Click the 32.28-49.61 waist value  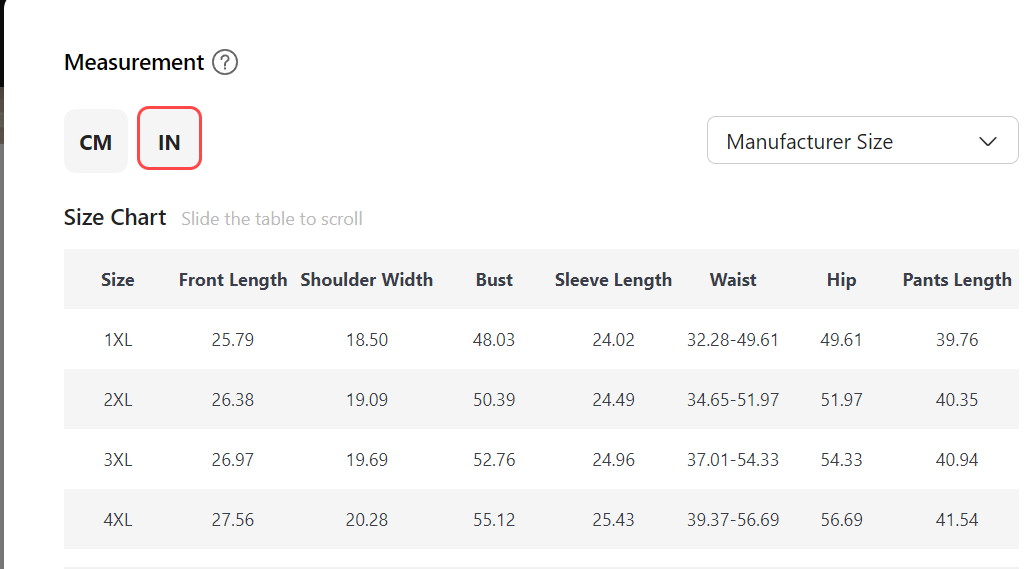point(733,340)
